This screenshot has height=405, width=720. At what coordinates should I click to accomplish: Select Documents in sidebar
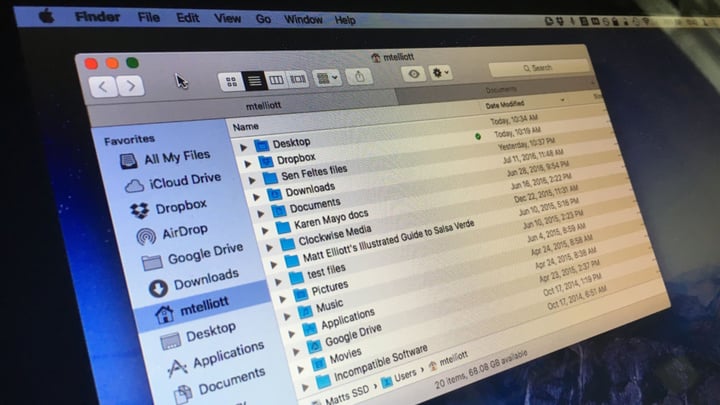coord(220,386)
